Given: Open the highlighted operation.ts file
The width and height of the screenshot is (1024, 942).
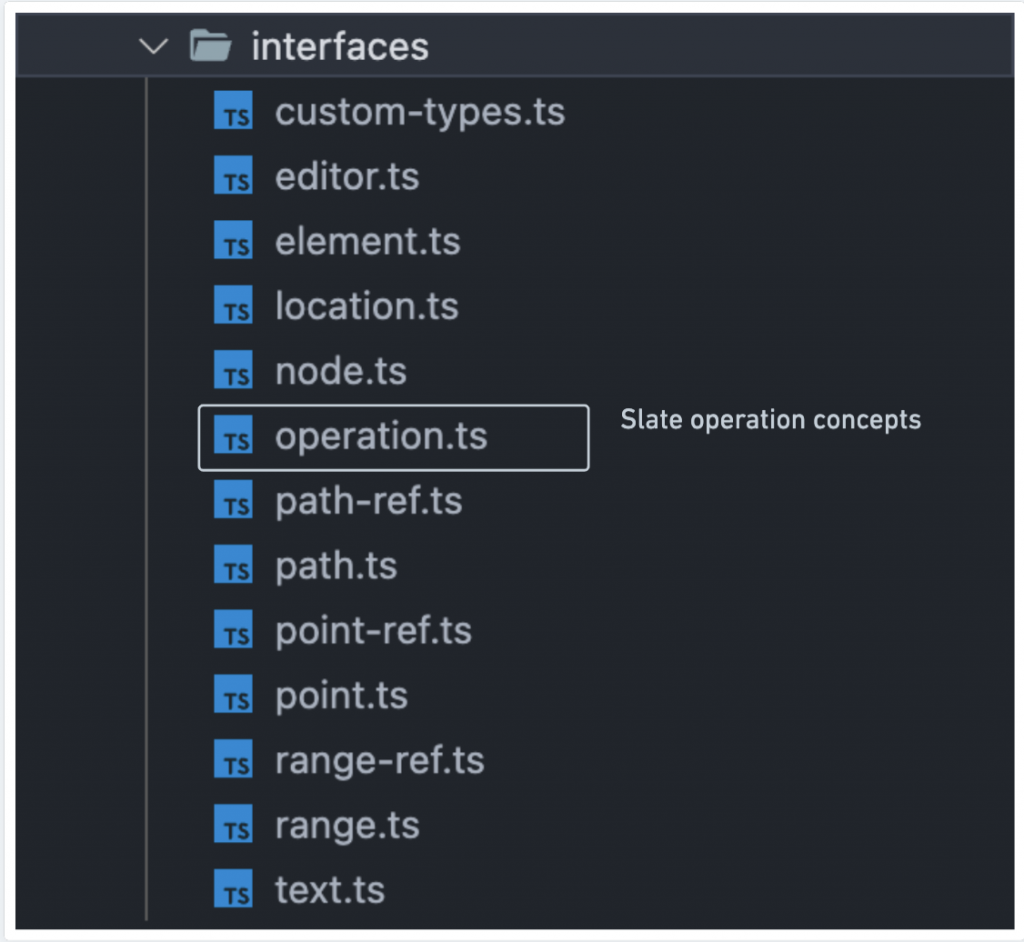Looking at the screenshot, I should click(381, 437).
